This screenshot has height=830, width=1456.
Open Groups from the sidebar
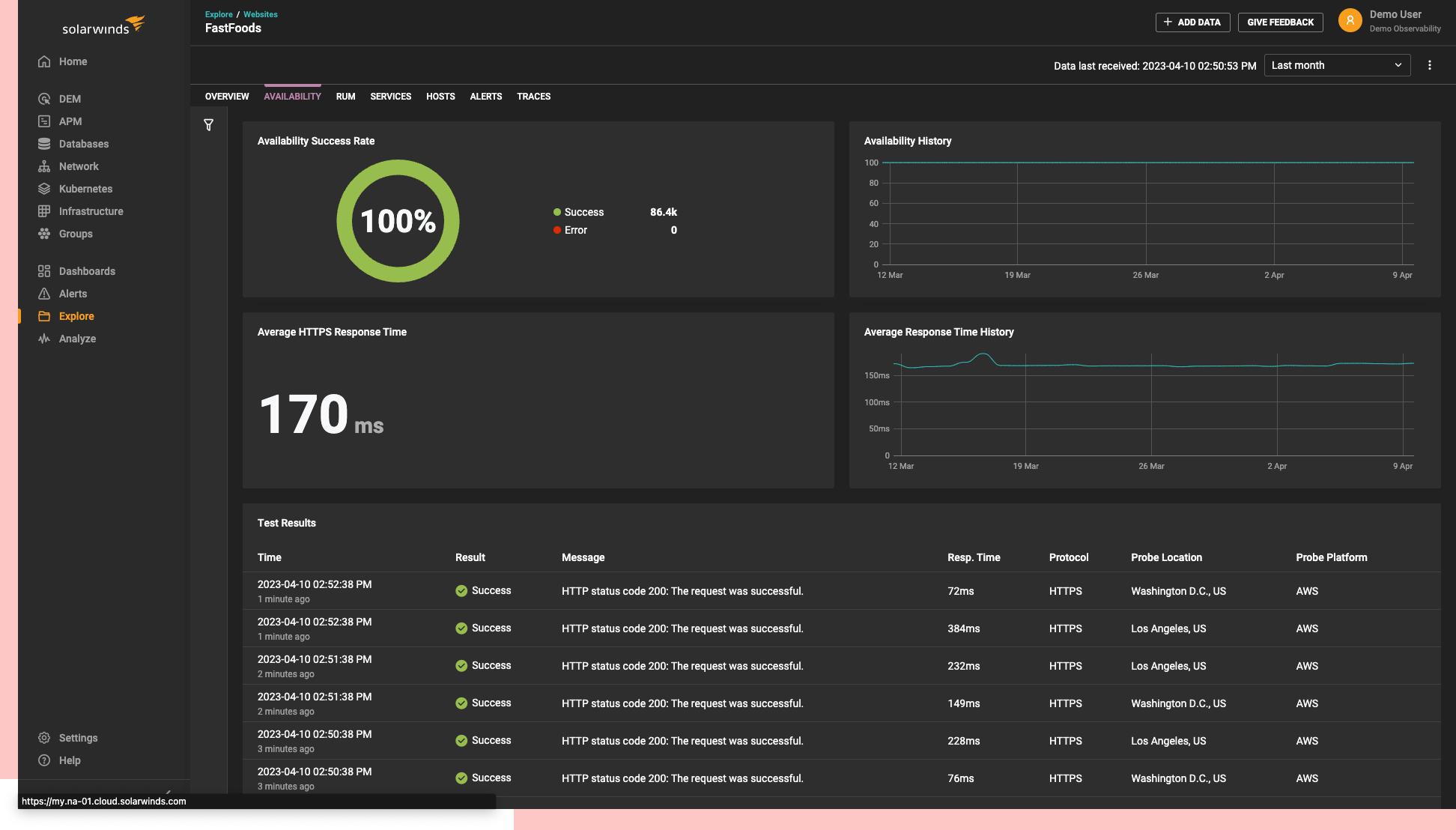75,233
